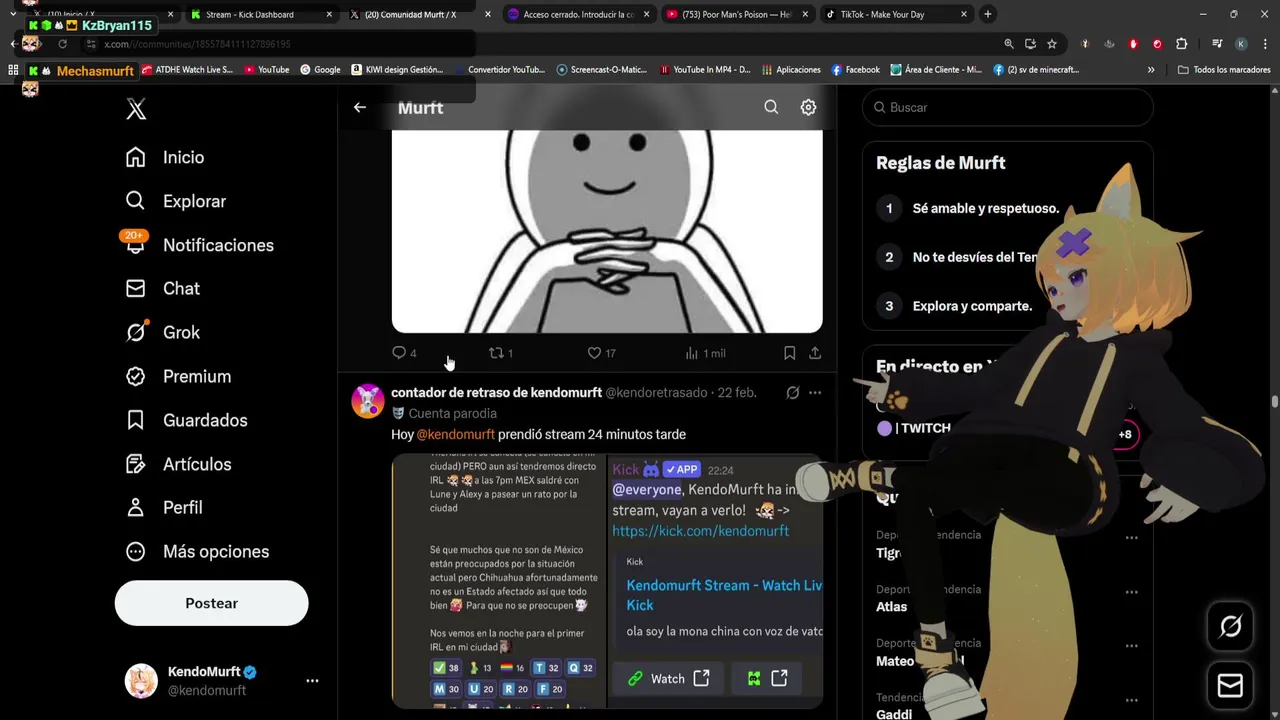This screenshot has height=720, width=1280.
Task: View post analytics showing 1 mil
Action: click(x=705, y=353)
